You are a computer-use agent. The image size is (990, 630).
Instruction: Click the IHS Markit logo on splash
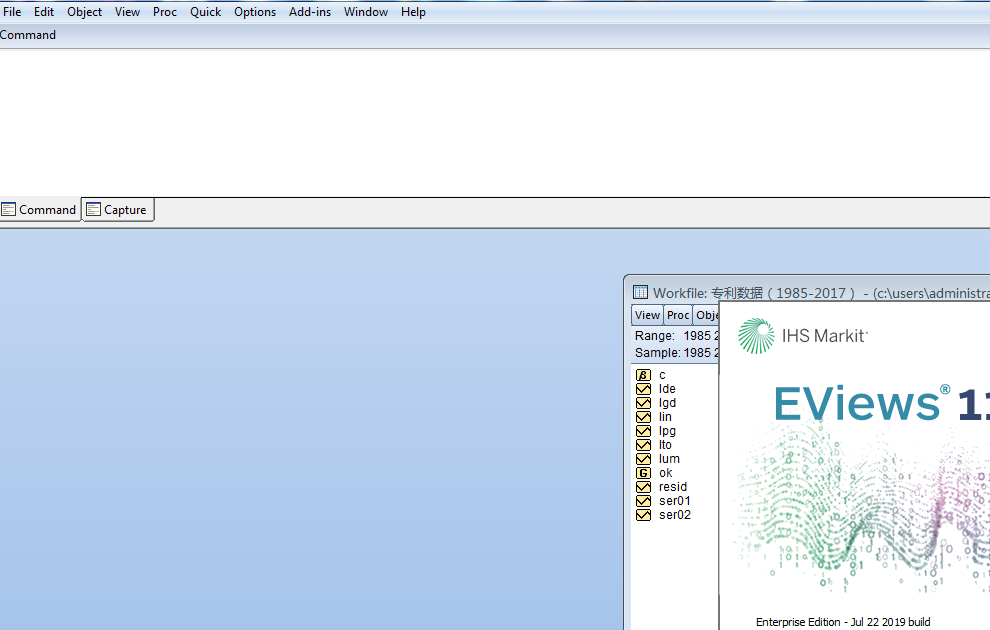[x=802, y=335]
